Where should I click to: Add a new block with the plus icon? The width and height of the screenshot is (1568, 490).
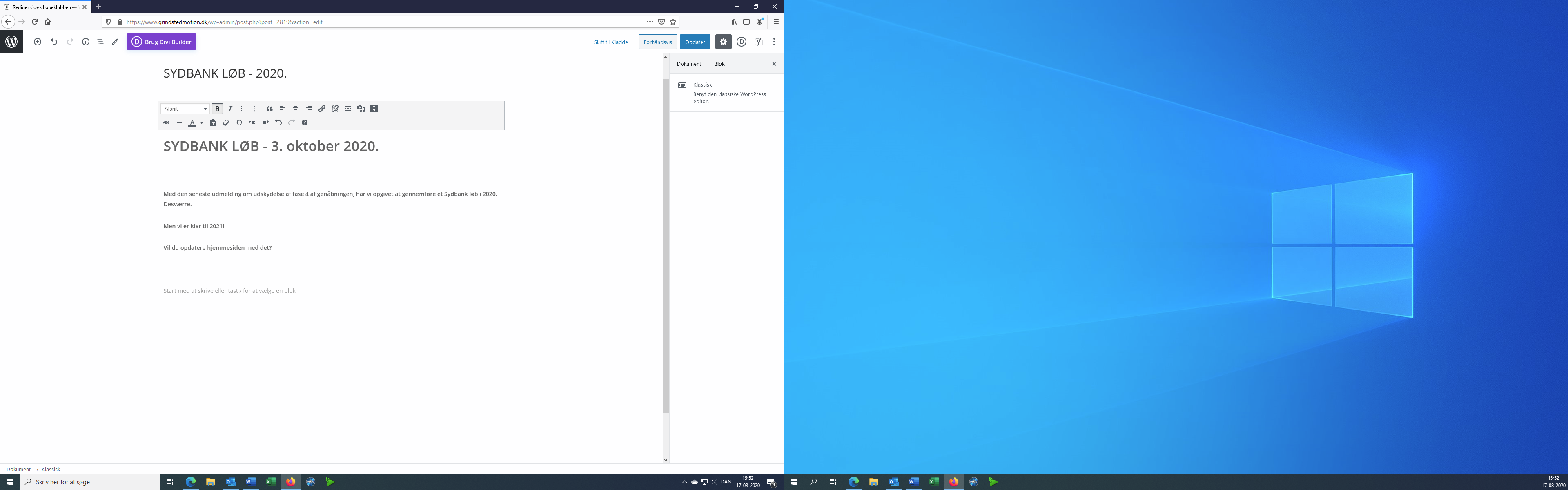38,42
